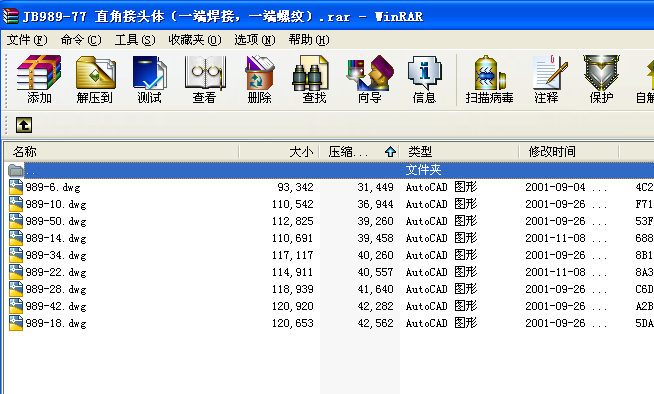The image size is (654, 394).
Task: Select the icon of 989-14.dwg
Action: (x=16, y=238)
